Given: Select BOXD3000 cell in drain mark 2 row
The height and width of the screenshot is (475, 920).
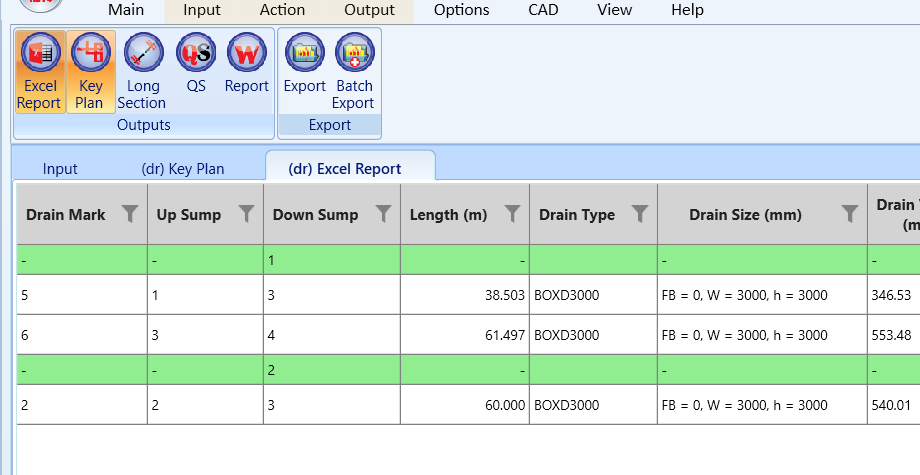Looking at the screenshot, I should point(593,405).
